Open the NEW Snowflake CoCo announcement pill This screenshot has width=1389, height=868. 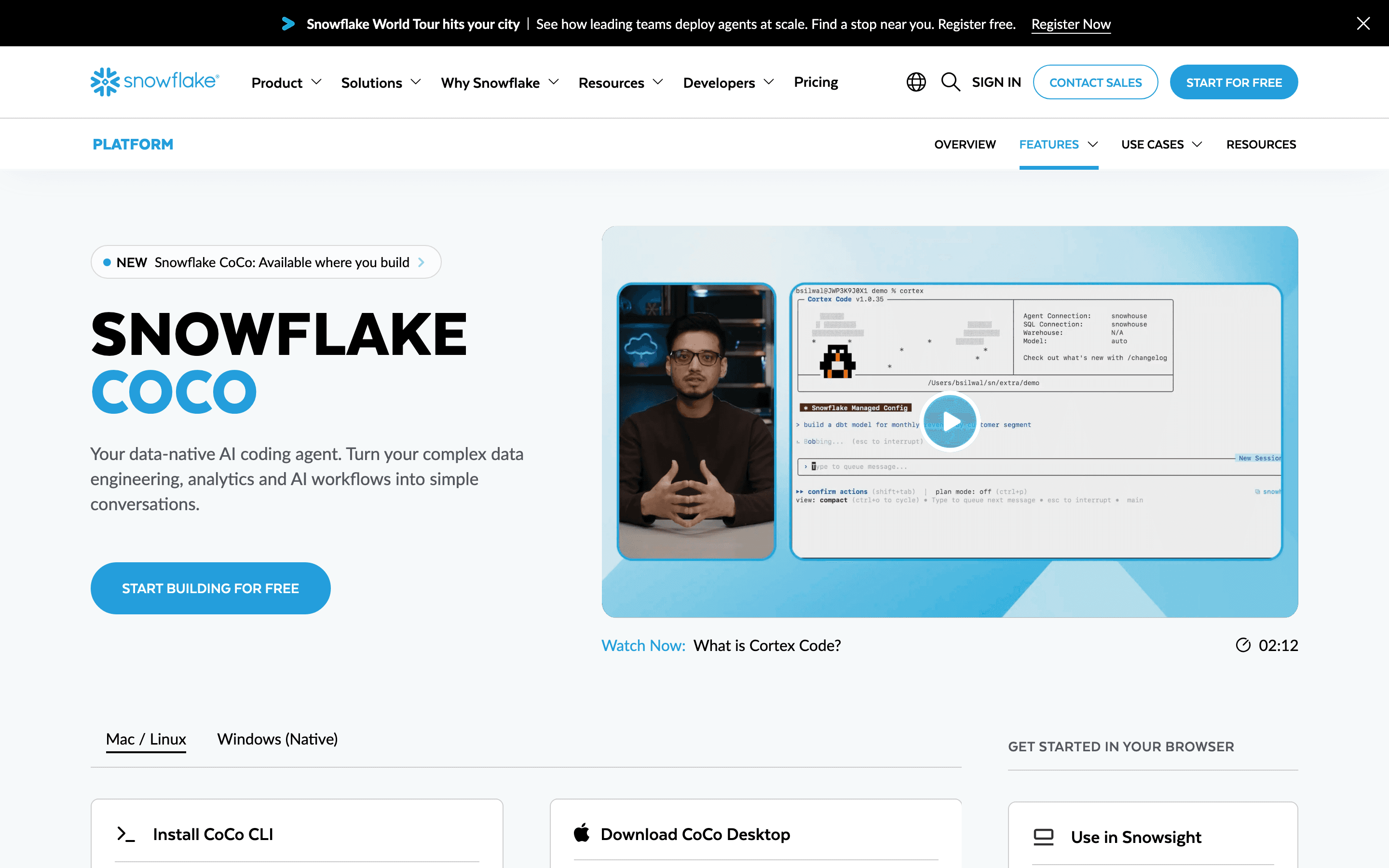[266, 262]
